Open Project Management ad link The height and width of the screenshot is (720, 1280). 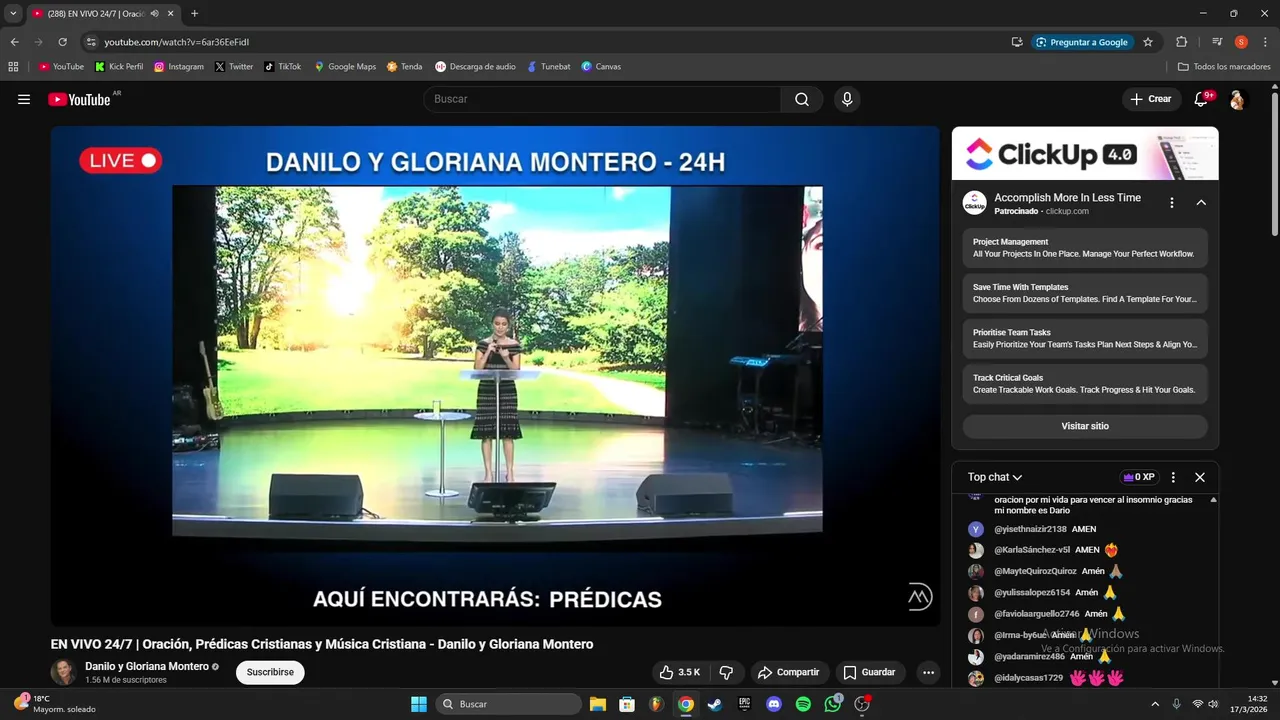click(1085, 248)
